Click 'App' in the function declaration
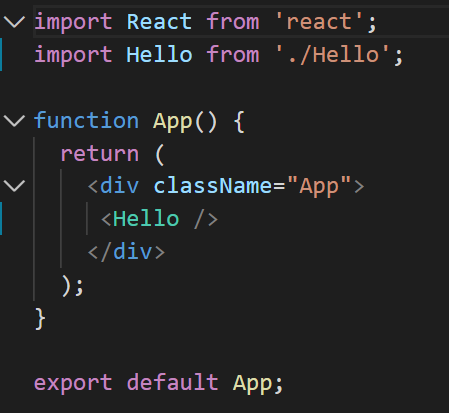This screenshot has width=449, height=413. [x=173, y=121]
